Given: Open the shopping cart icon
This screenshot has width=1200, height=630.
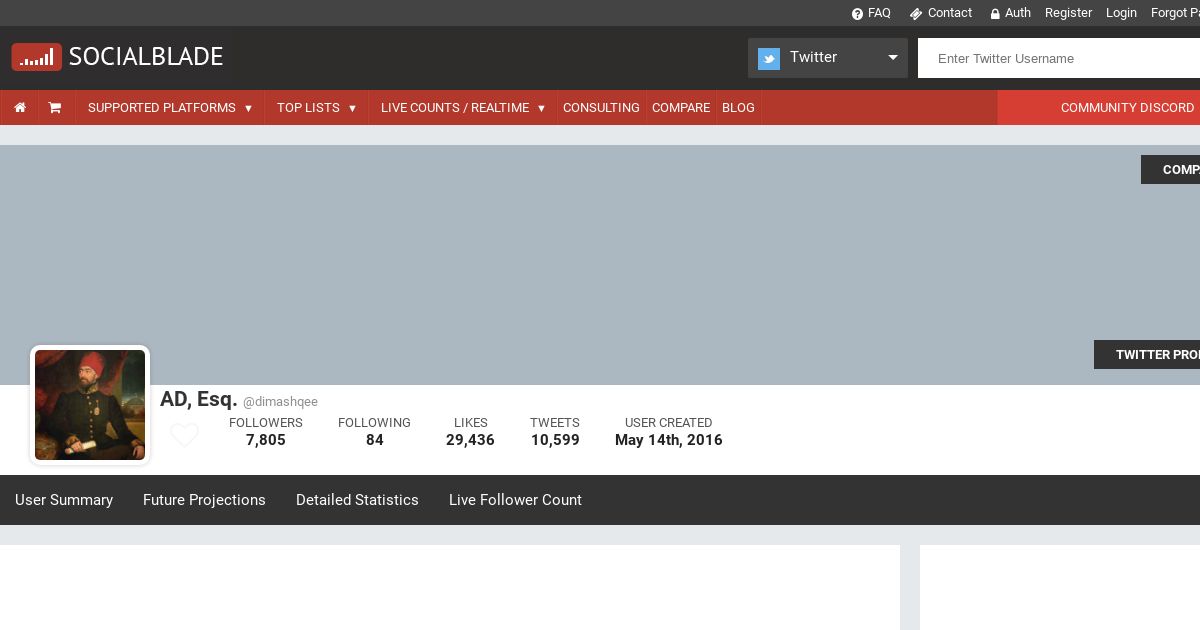Looking at the screenshot, I should pyautogui.click(x=55, y=107).
